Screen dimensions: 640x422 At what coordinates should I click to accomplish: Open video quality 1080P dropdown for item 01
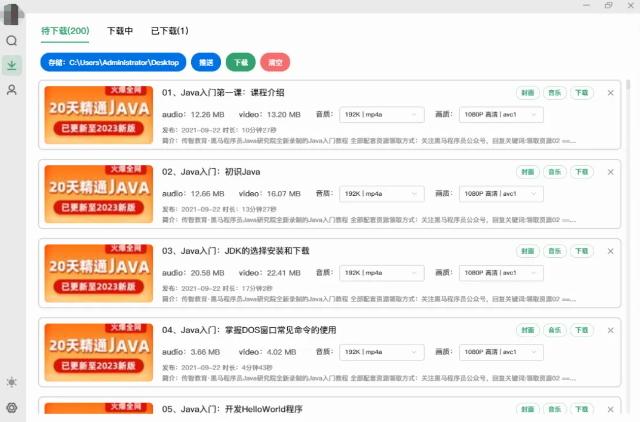pos(501,115)
